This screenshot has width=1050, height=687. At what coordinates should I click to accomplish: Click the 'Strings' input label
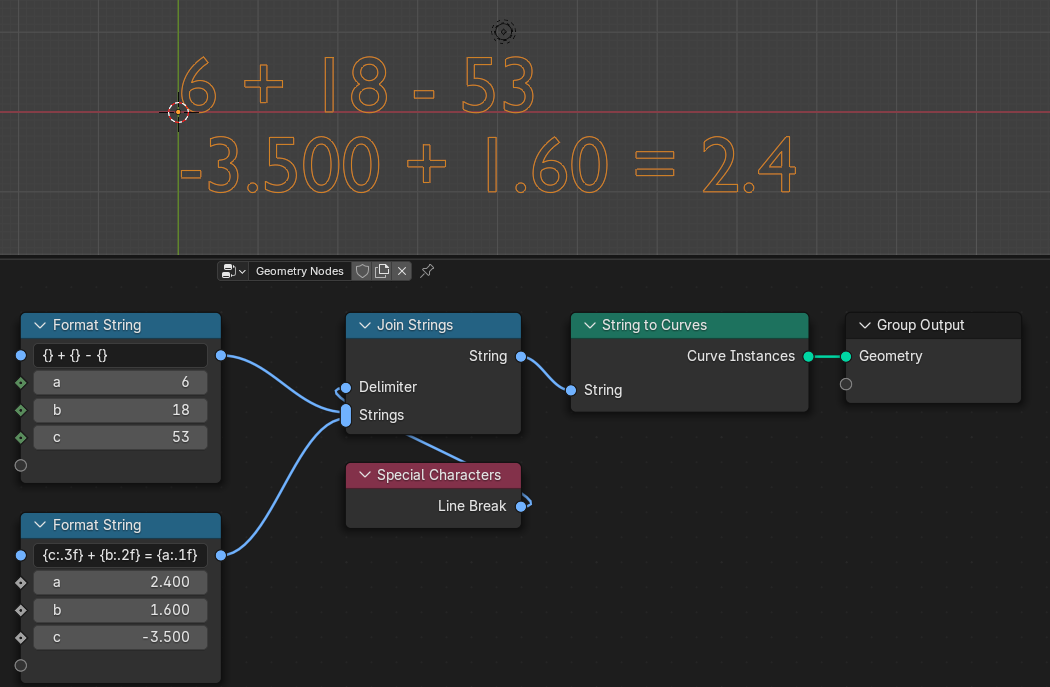click(x=382, y=415)
